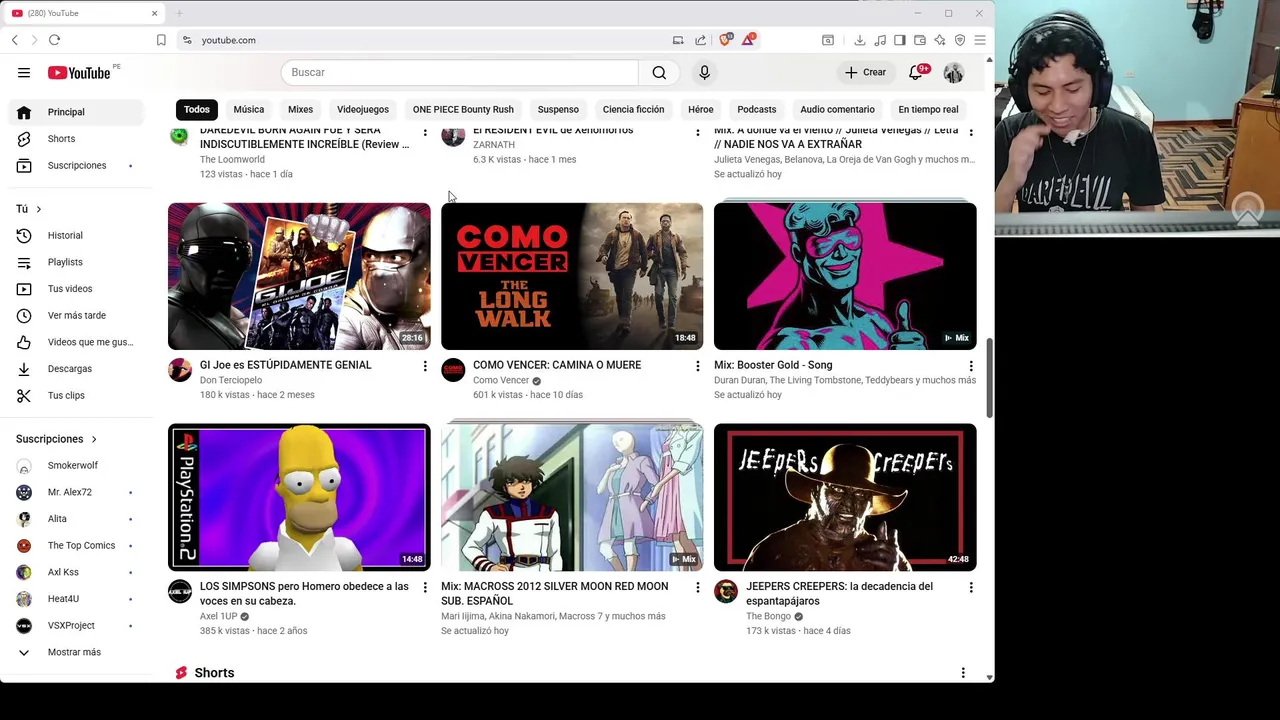Open options for MACROSS mix
1280x720 pixels.
point(698,587)
